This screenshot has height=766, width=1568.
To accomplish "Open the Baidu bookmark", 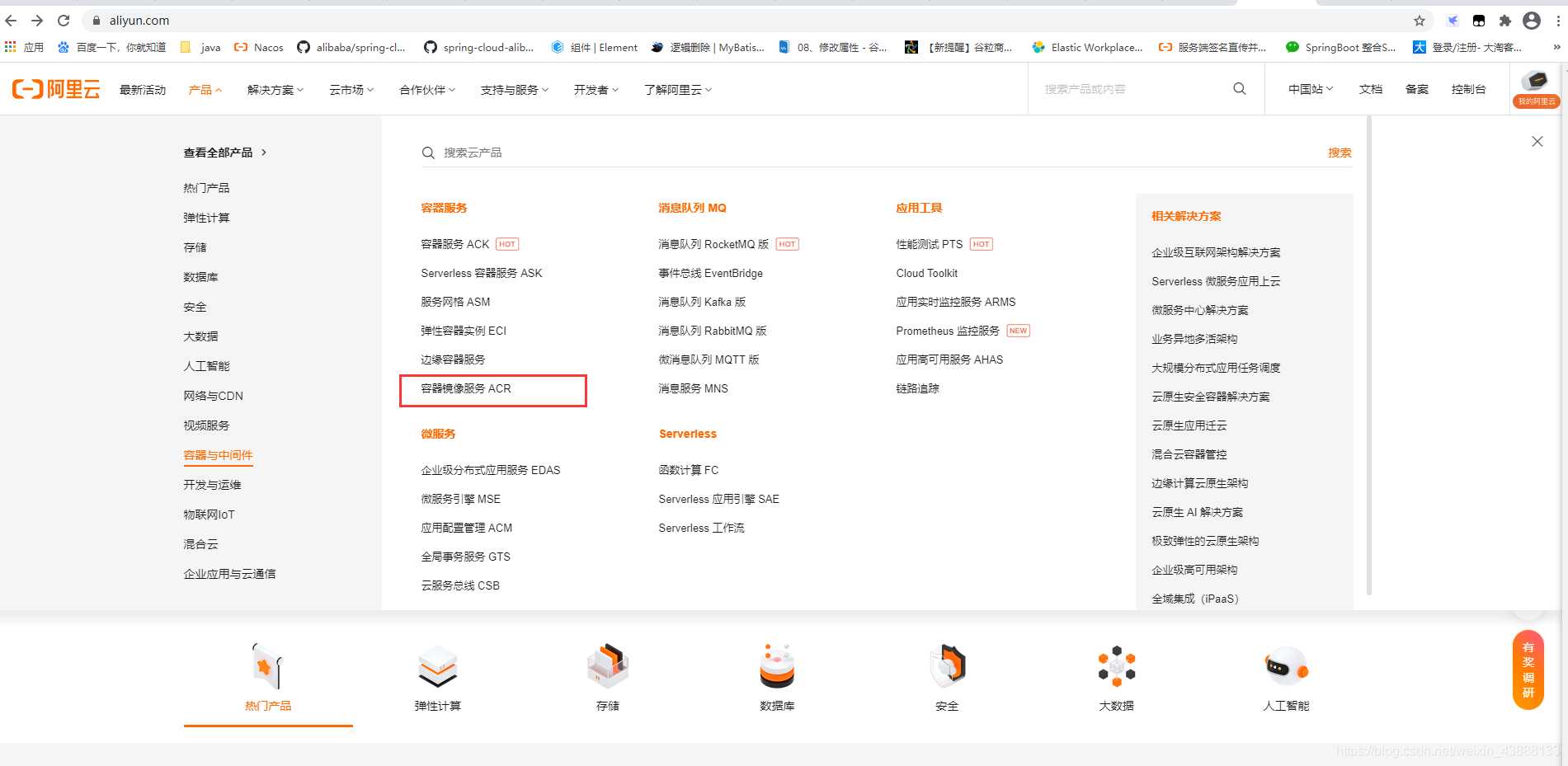I will click(111, 47).
